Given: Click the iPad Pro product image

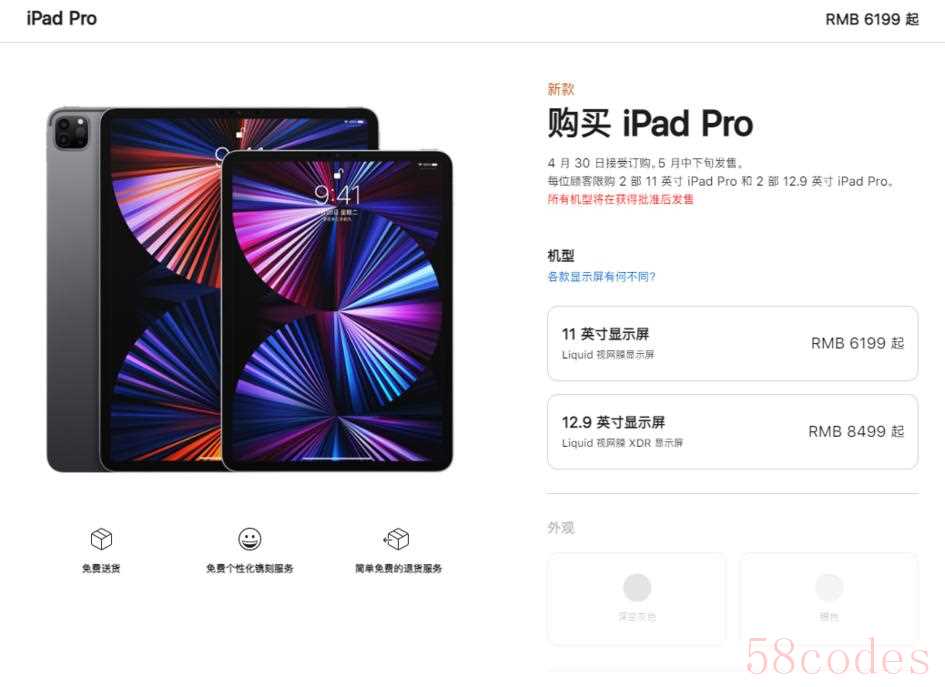Looking at the screenshot, I should coord(250,289).
